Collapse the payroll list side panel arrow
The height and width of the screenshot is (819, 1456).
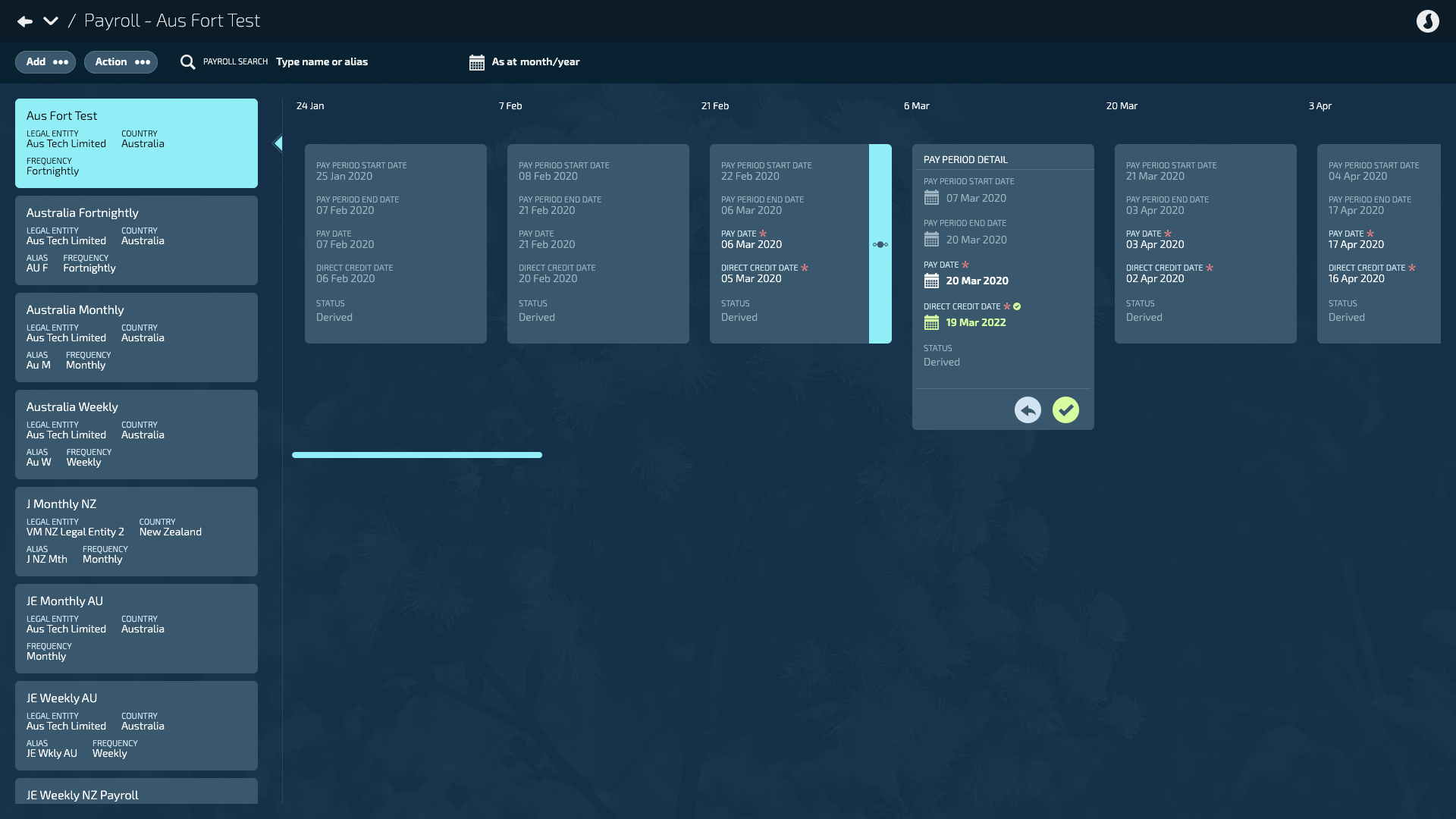[x=278, y=143]
